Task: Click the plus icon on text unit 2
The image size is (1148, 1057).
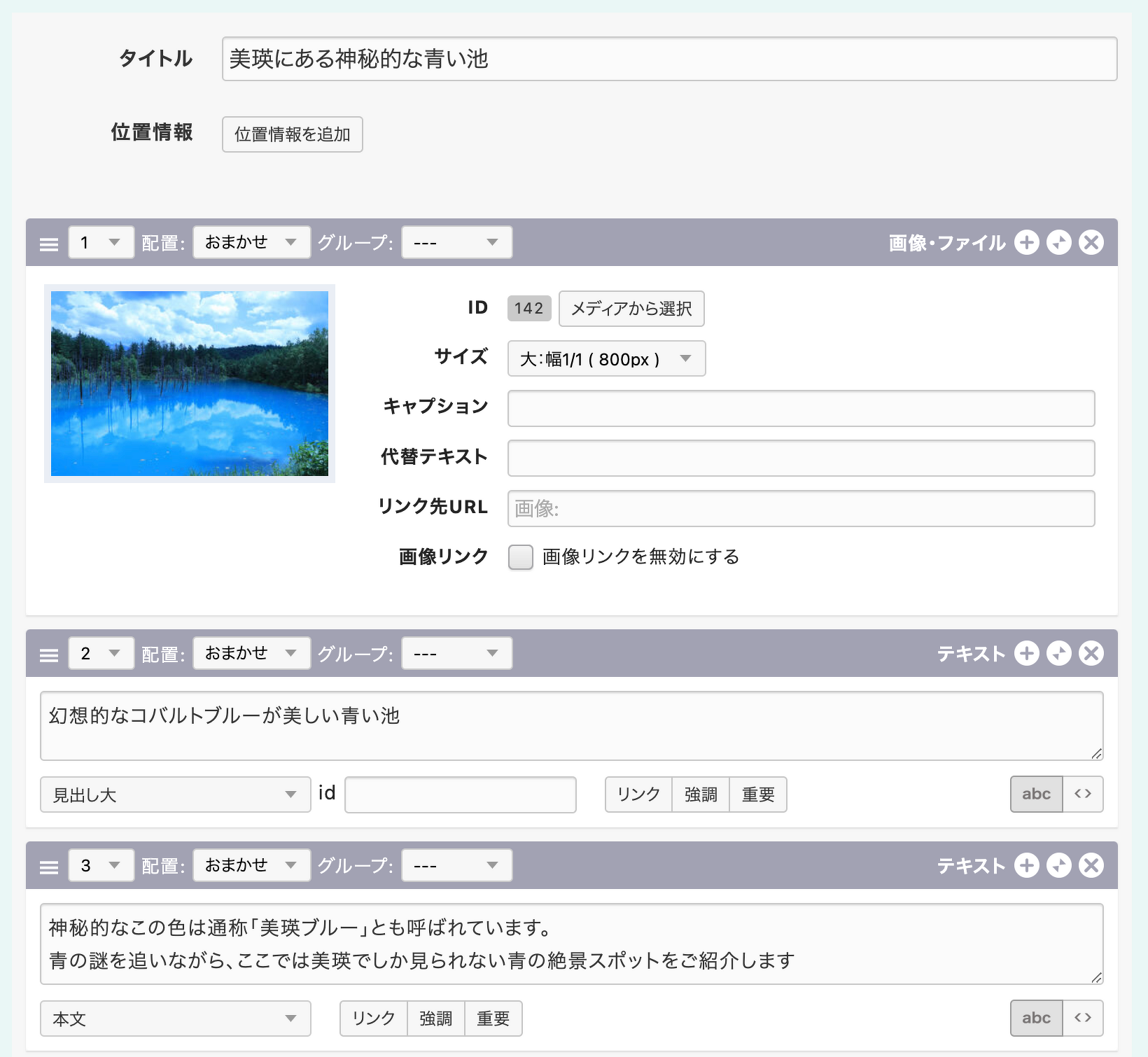Action: click(1026, 654)
